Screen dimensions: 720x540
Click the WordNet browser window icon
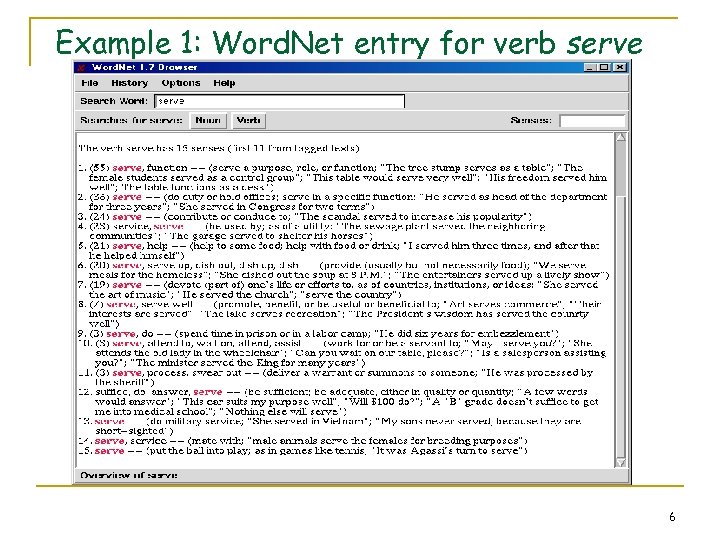82,68
